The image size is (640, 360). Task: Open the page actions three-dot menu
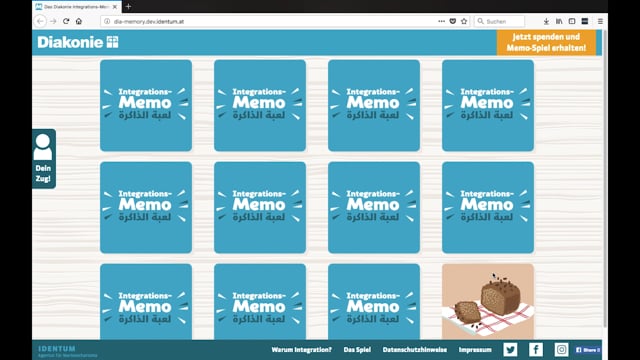441,21
